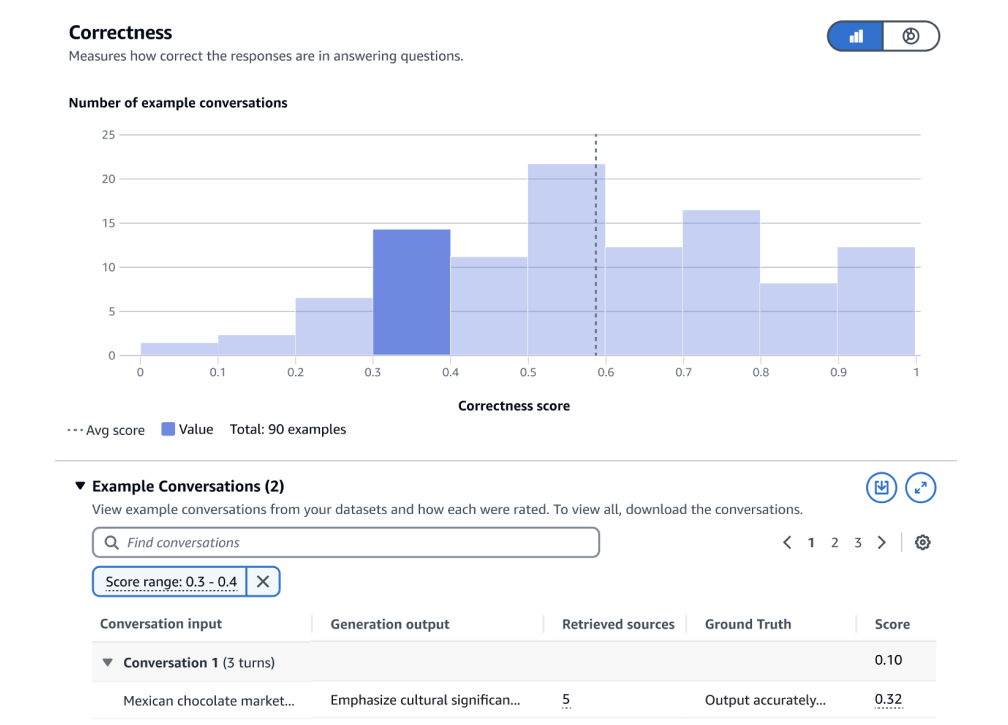Focus the Find conversations search field
The image size is (1008, 725).
[x=346, y=542]
